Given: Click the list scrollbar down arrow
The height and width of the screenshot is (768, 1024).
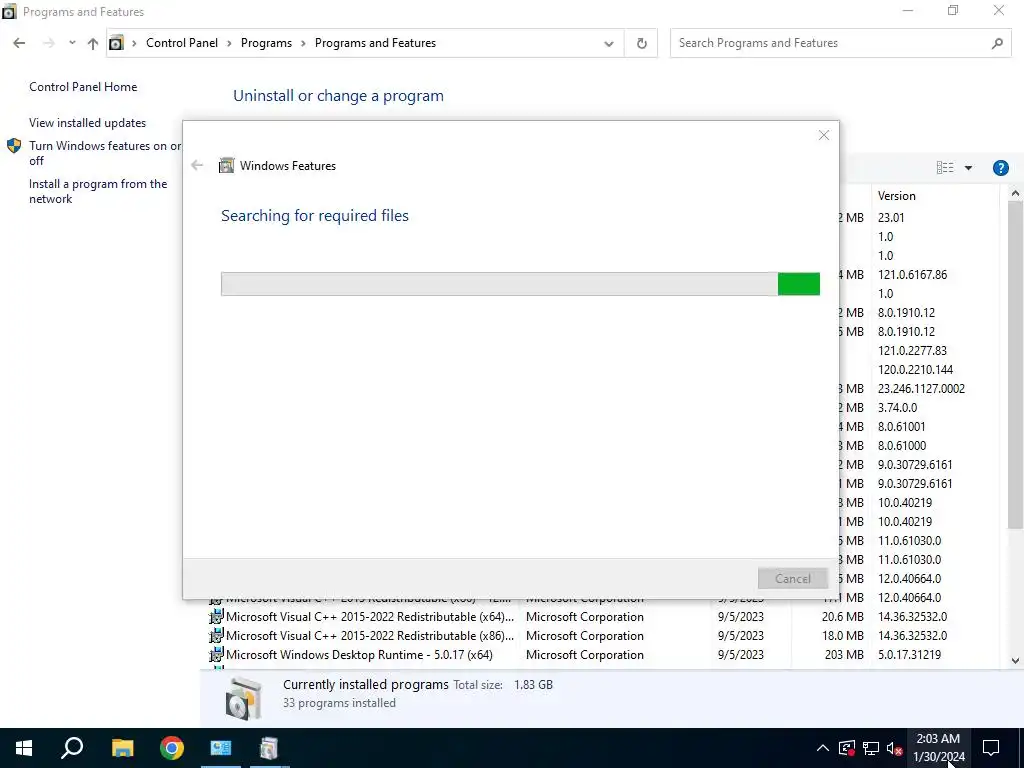Looking at the screenshot, I should 1015,661.
